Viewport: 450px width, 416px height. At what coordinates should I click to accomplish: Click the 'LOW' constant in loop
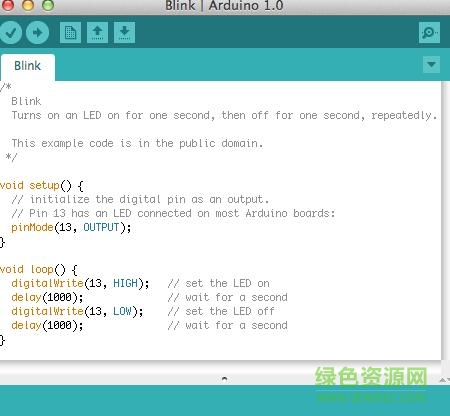tap(122, 311)
